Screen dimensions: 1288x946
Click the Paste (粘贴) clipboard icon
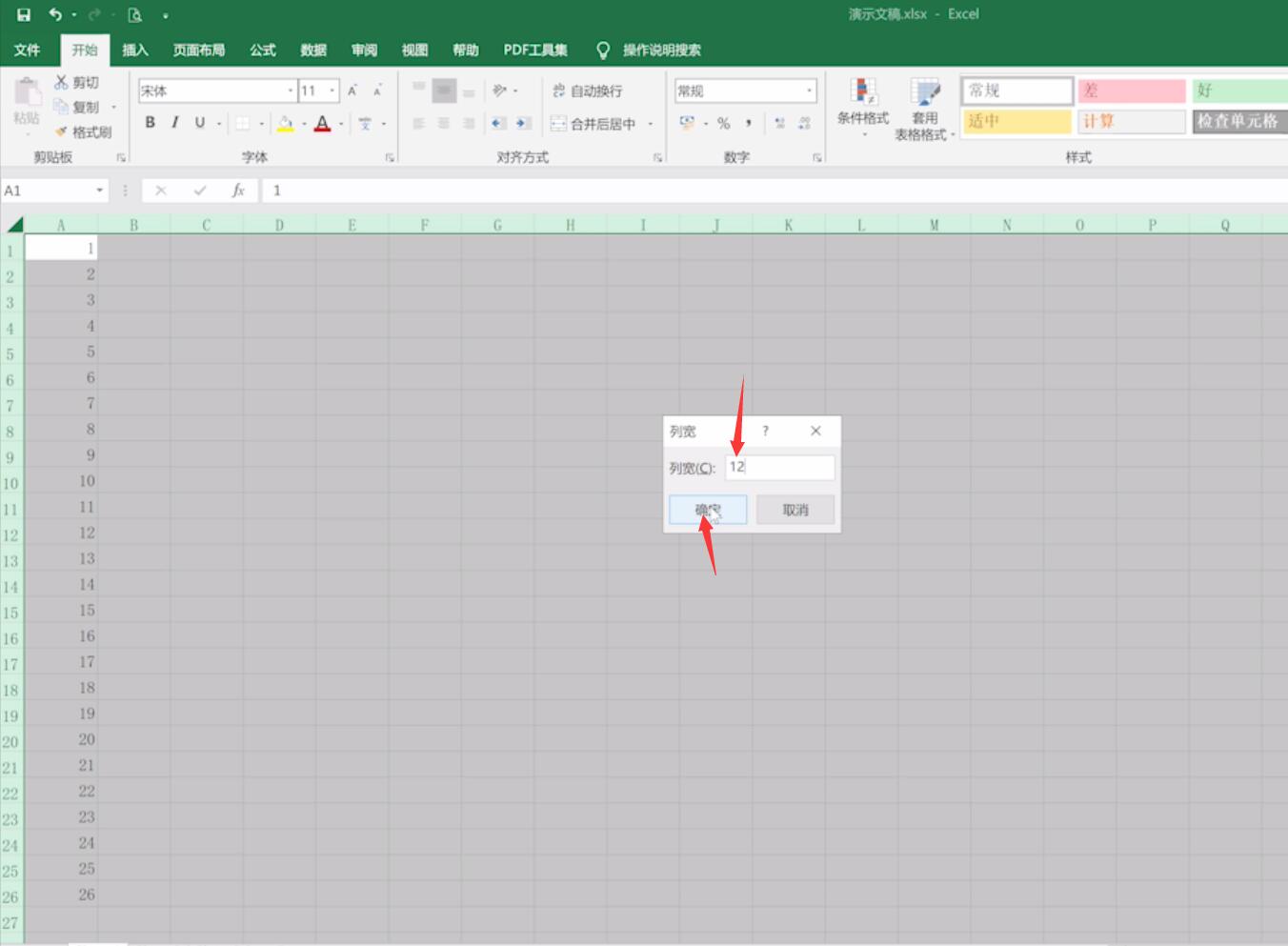click(27, 93)
